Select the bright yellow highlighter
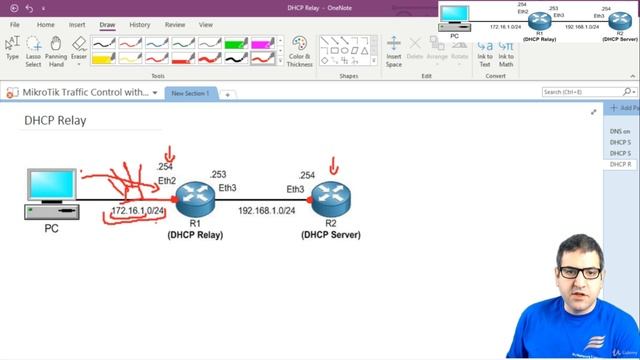 (x=104, y=58)
